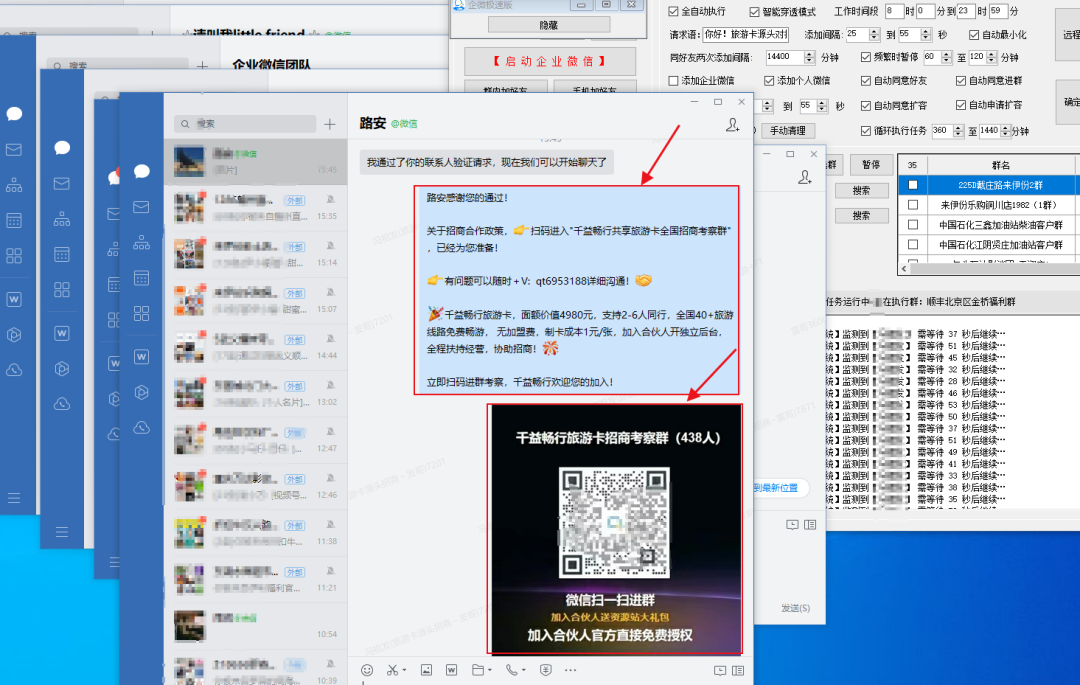Click add-member icon in 路安 chat header
The height and width of the screenshot is (685, 1080).
pyautogui.click(x=732, y=125)
